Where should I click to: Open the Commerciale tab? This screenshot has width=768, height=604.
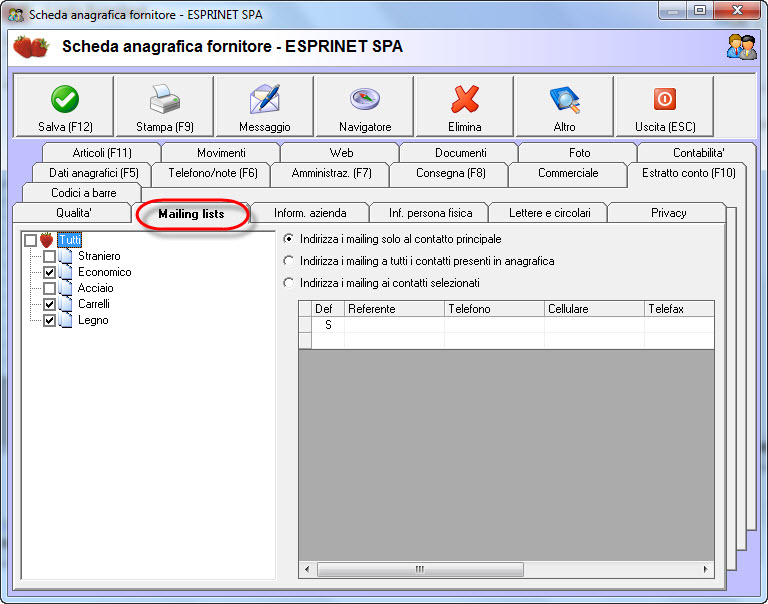click(568, 173)
